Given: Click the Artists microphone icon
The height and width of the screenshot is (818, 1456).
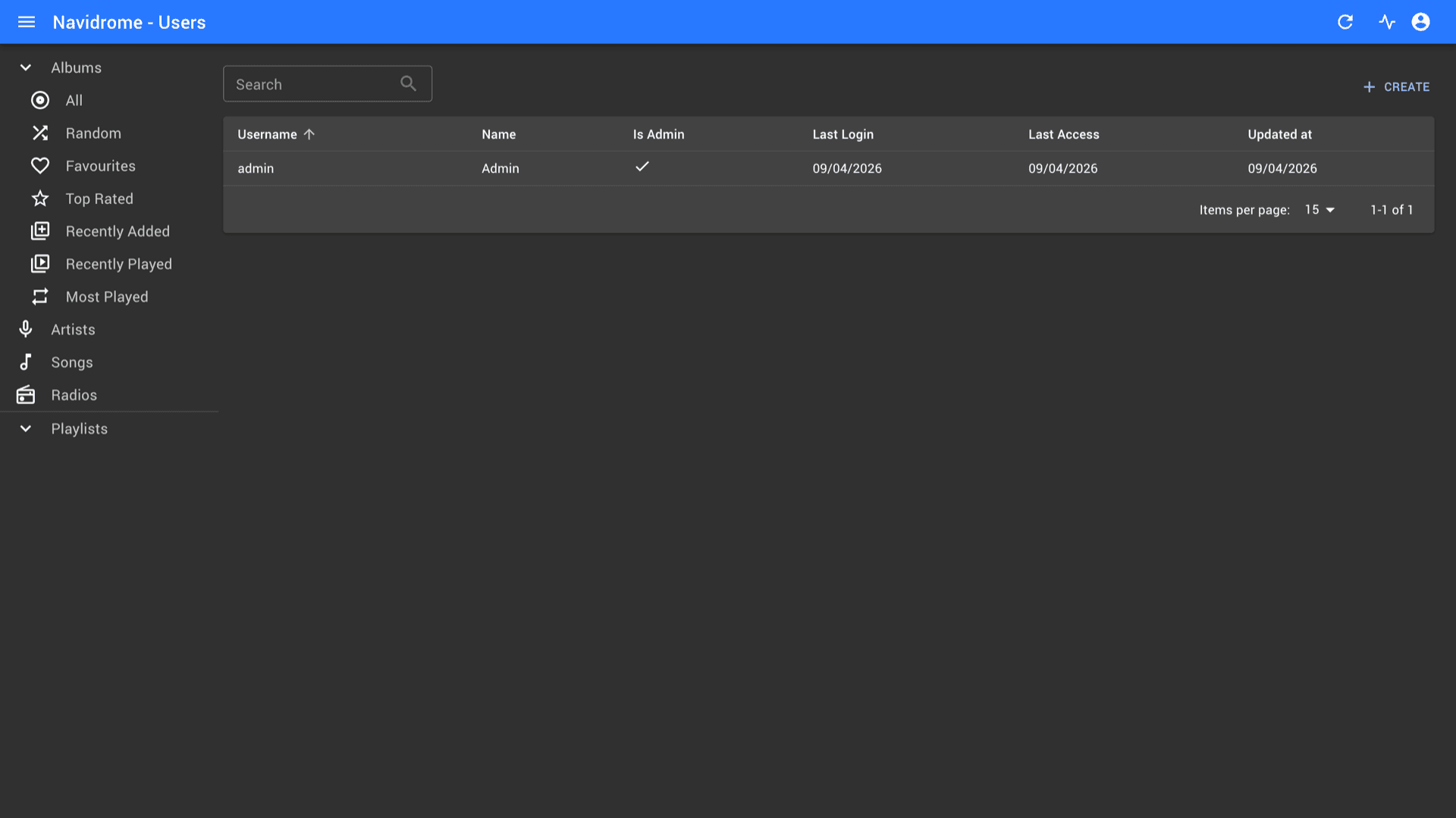Looking at the screenshot, I should point(26,329).
